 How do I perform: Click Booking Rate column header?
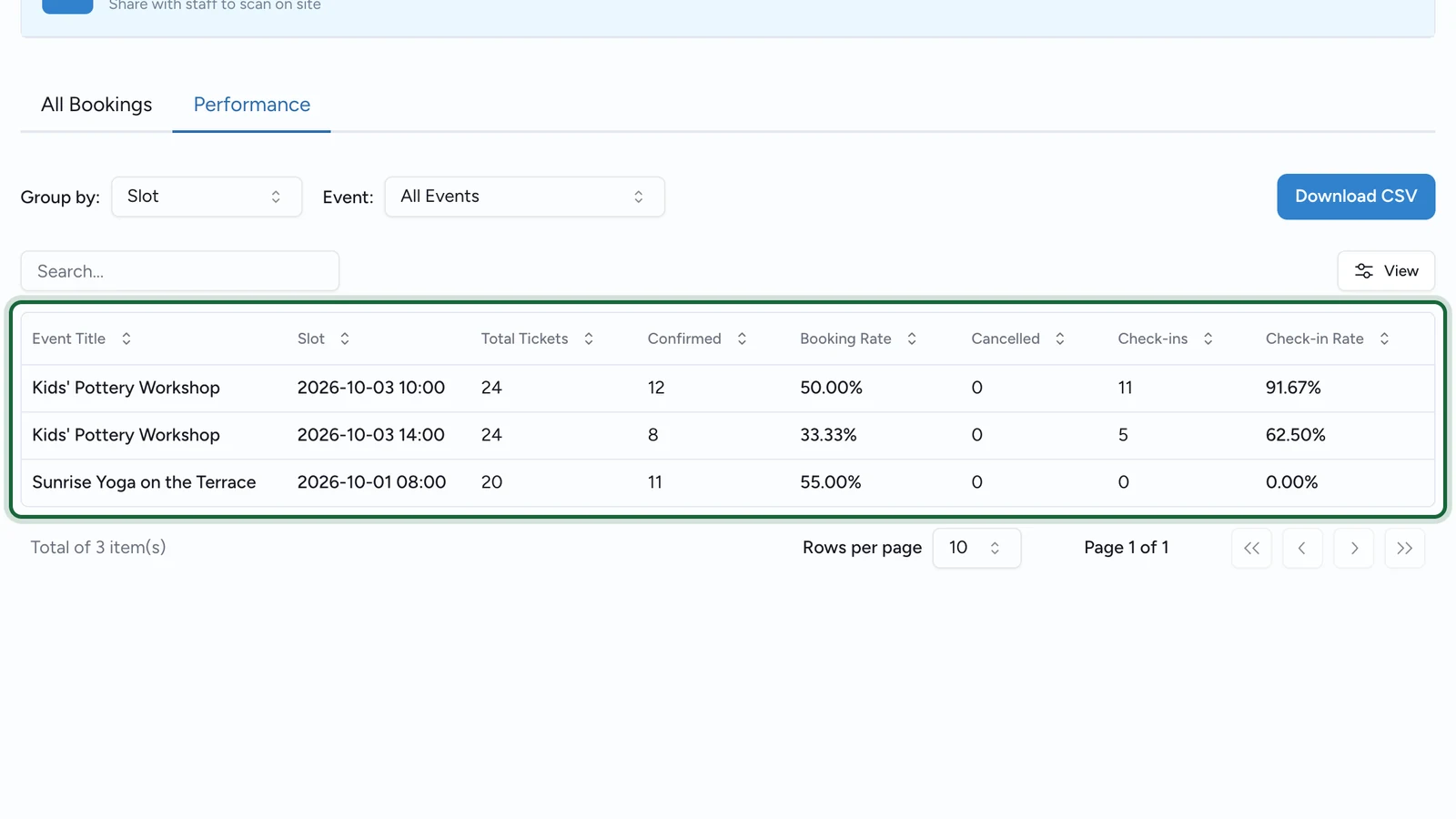pyautogui.click(x=845, y=339)
